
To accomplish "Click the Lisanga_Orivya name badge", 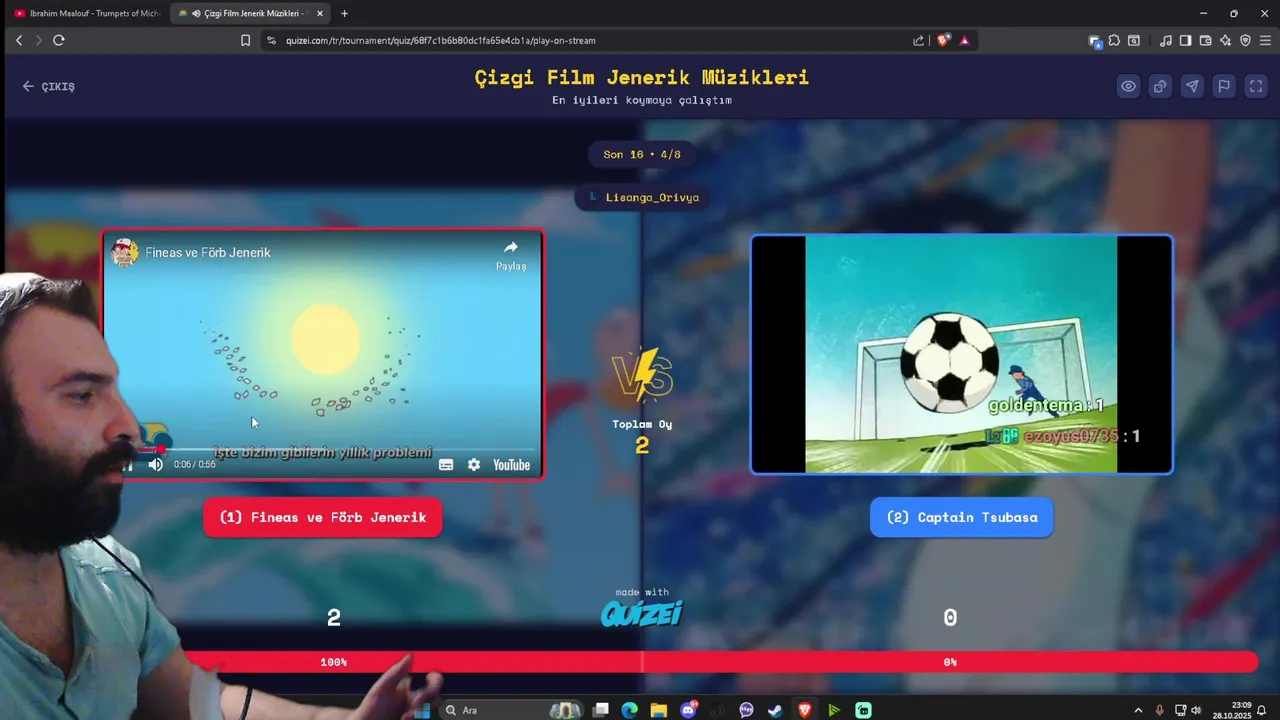I will [x=642, y=197].
